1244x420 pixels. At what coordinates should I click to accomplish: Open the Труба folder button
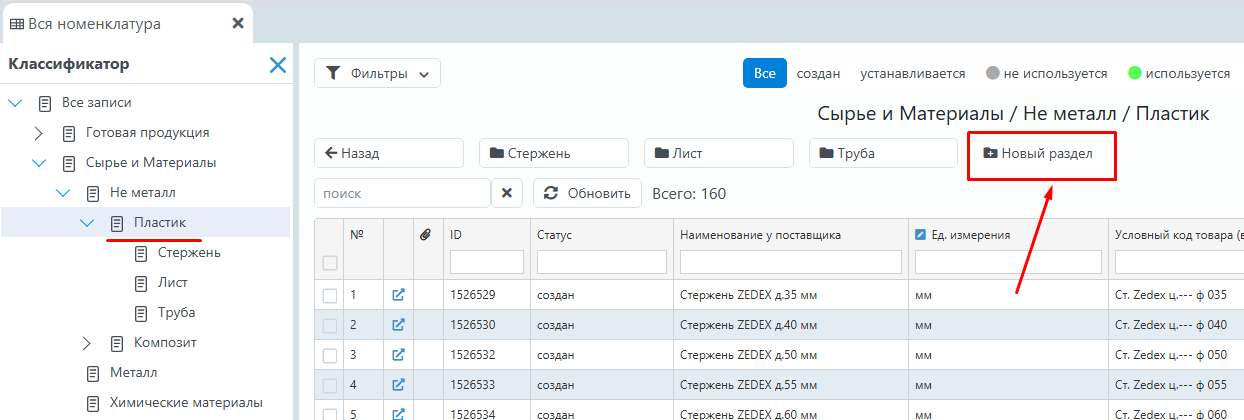(x=883, y=153)
